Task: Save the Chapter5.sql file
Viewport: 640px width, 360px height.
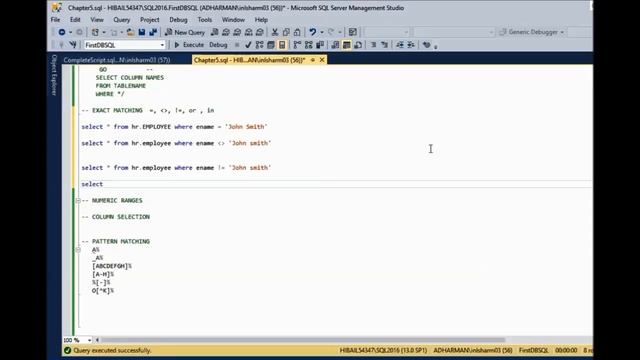Action: pyautogui.click(x=142, y=32)
